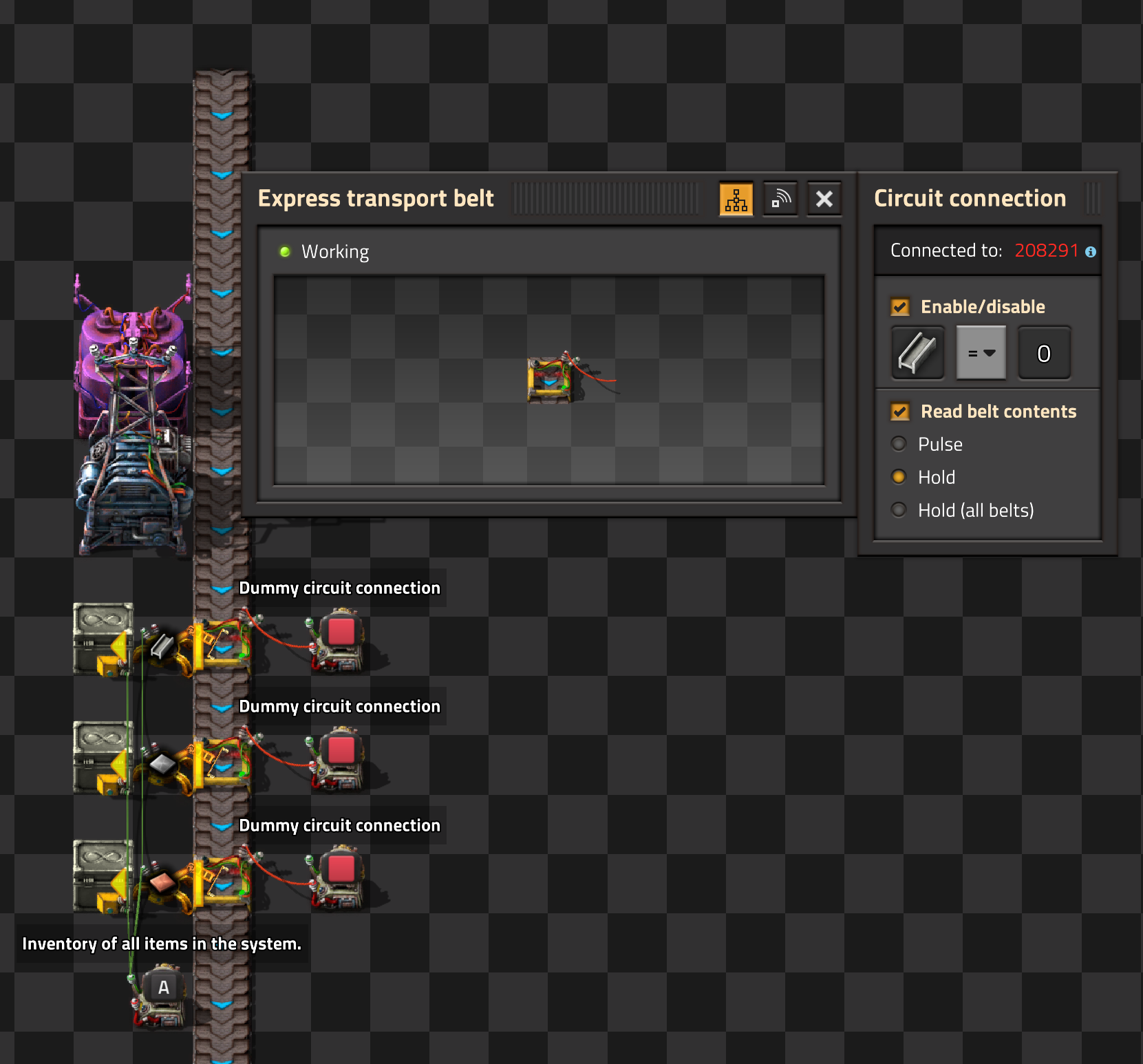Close the Express transport belt window
The image size is (1143, 1064).
click(824, 200)
